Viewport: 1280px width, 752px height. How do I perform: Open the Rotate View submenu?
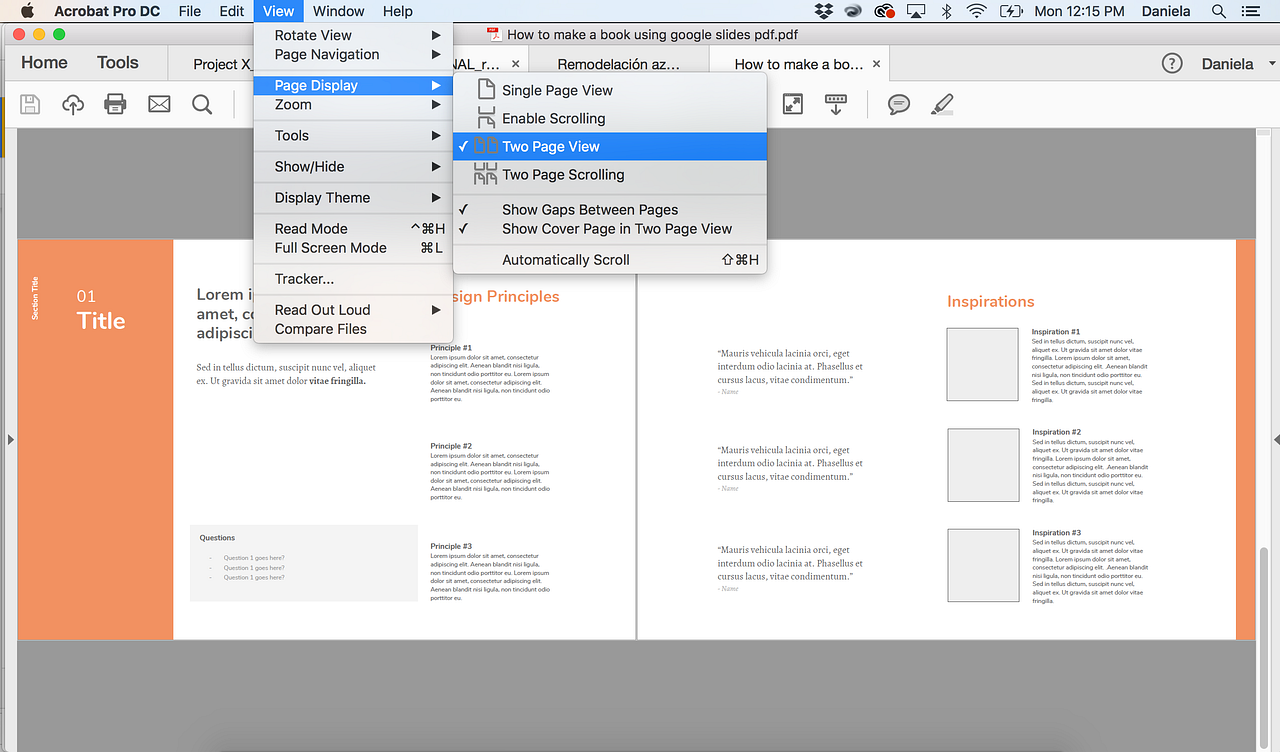click(315, 33)
